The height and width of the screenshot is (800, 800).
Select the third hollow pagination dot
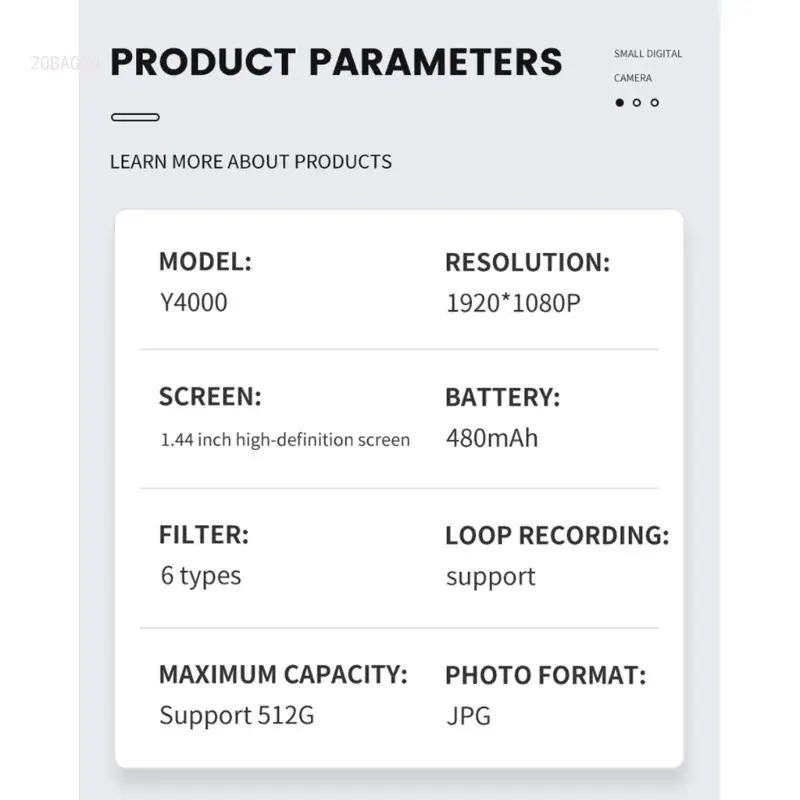coord(655,103)
